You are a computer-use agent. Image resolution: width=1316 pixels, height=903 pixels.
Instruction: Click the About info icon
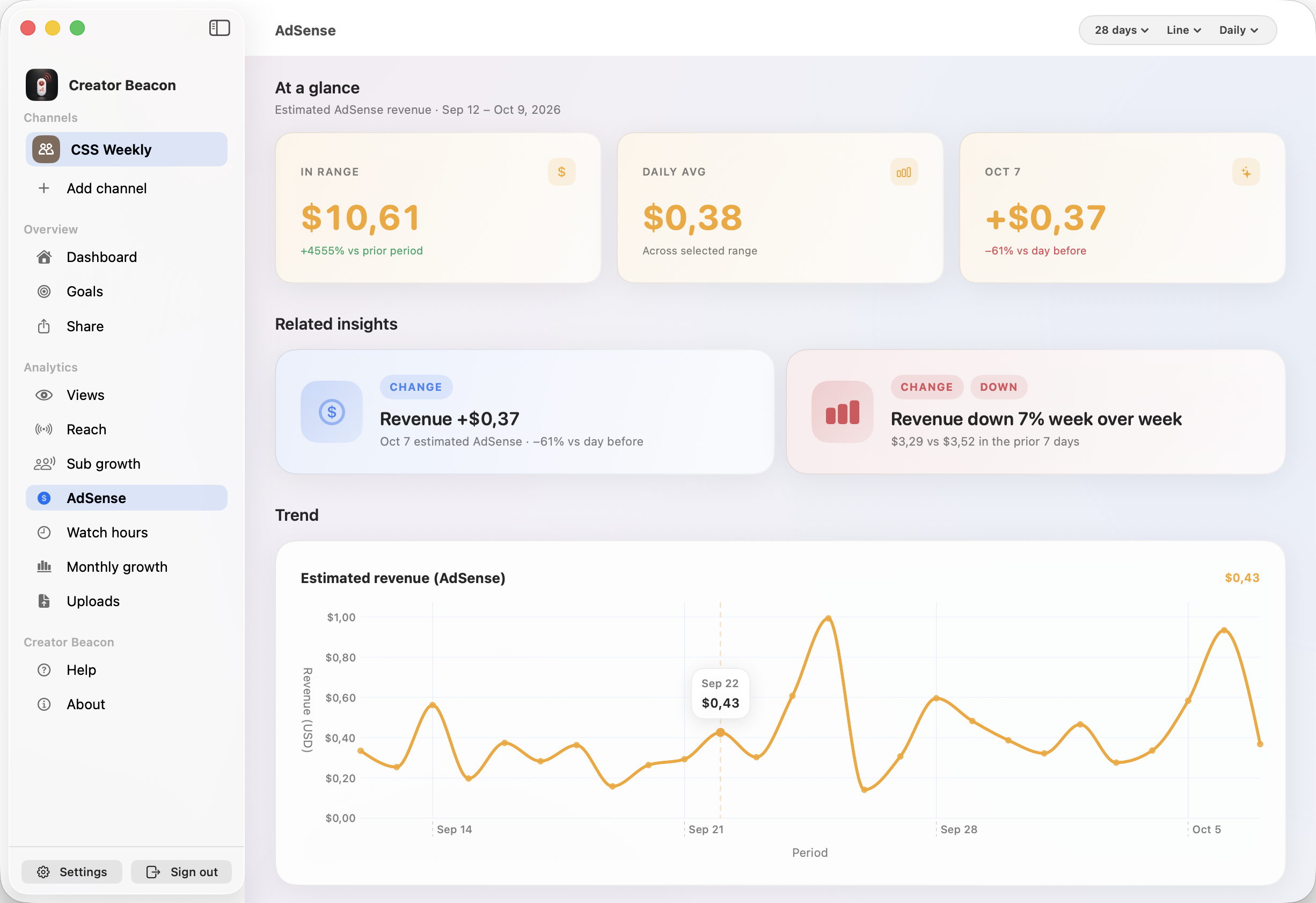(x=44, y=704)
